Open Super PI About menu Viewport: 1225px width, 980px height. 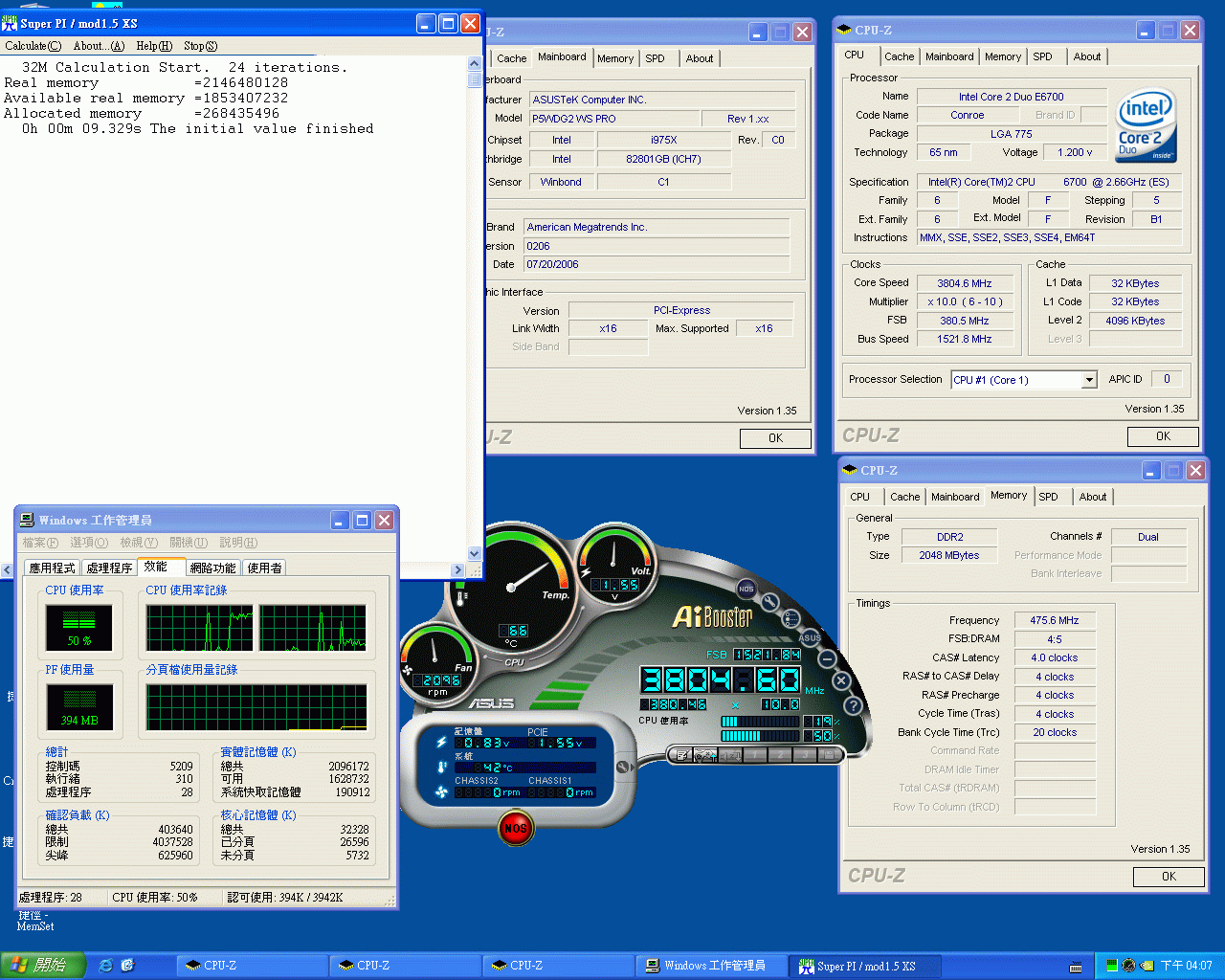(99, 46)
